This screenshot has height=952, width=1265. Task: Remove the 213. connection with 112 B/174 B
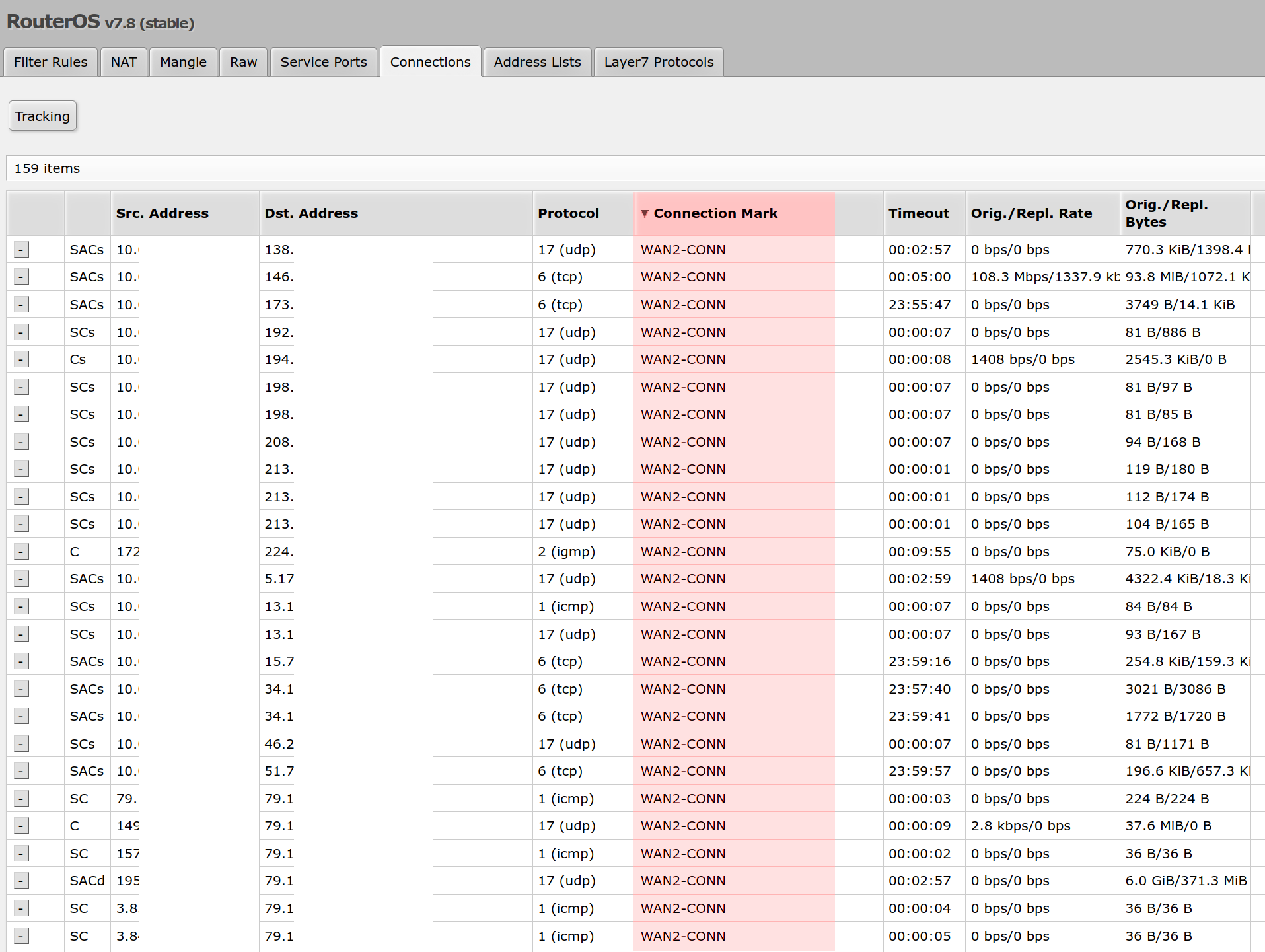click(x=21, y=497)
